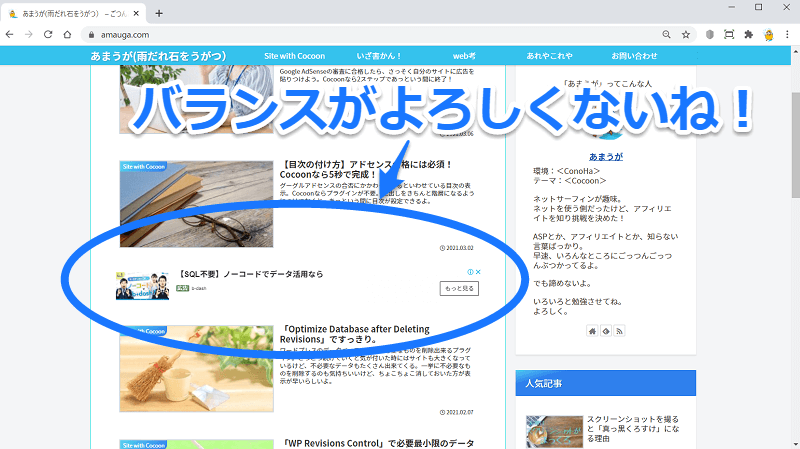The image size is (800, 449).
Task: Open the new tab plus button
Action: pos(159,13)
